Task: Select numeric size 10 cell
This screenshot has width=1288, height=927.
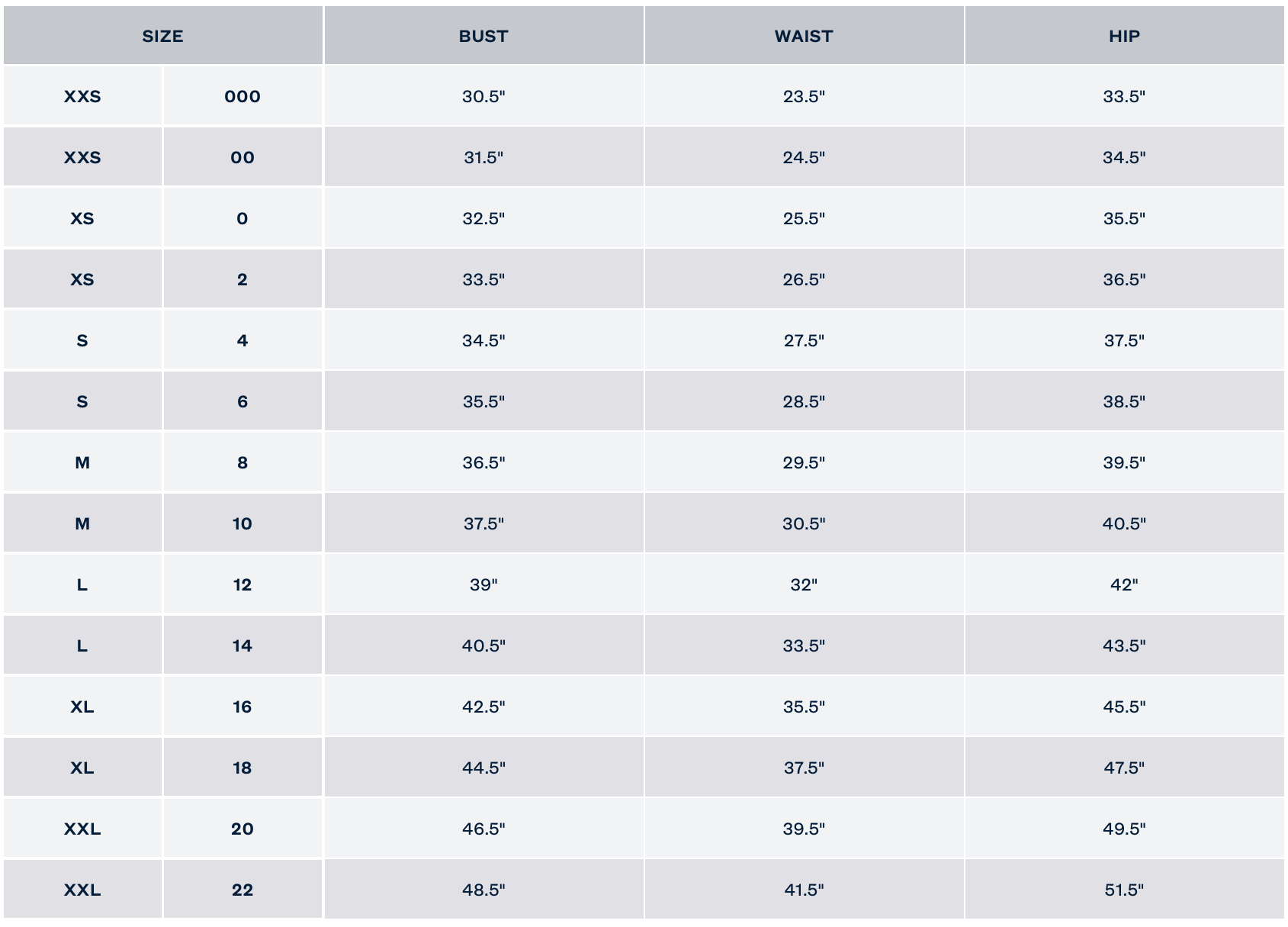Action: [243, 523]
